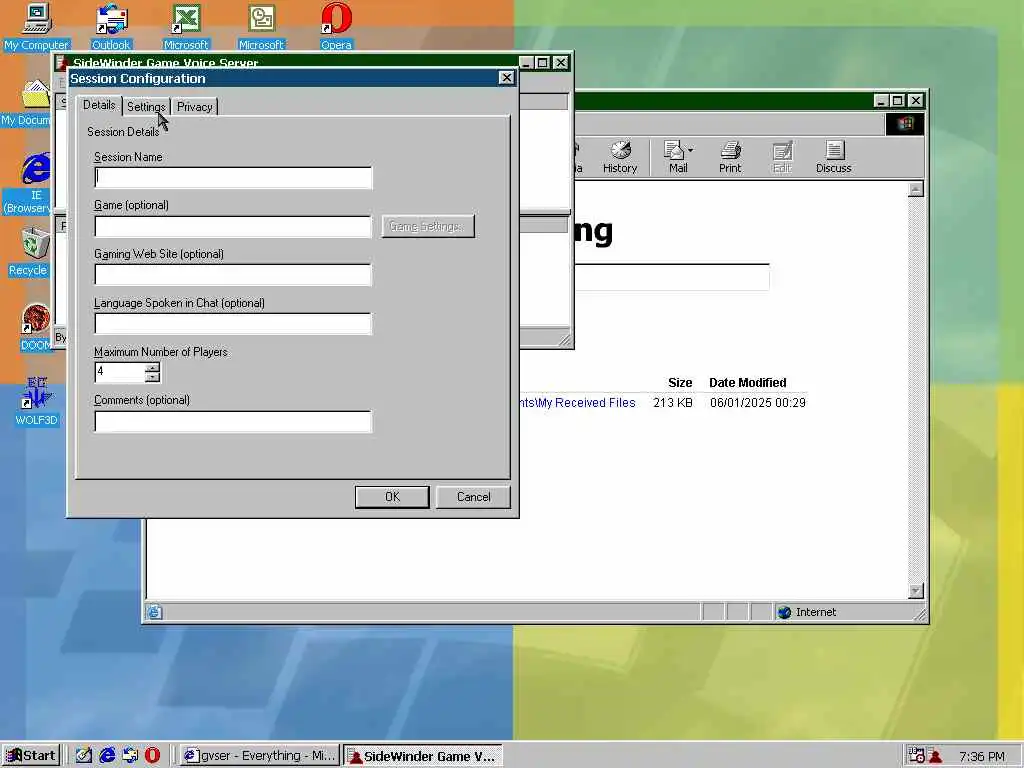Select the Microsoft Excel desktop shortcut
Screen dimensions: 1024x768
point(185,26)
